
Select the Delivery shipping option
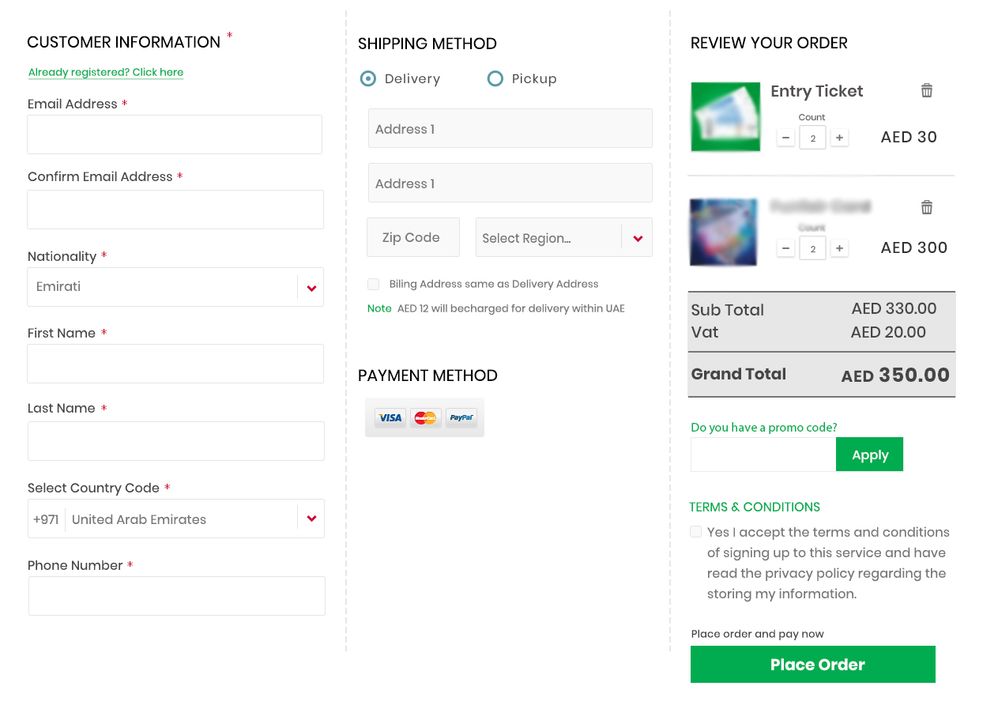[368, 79]
